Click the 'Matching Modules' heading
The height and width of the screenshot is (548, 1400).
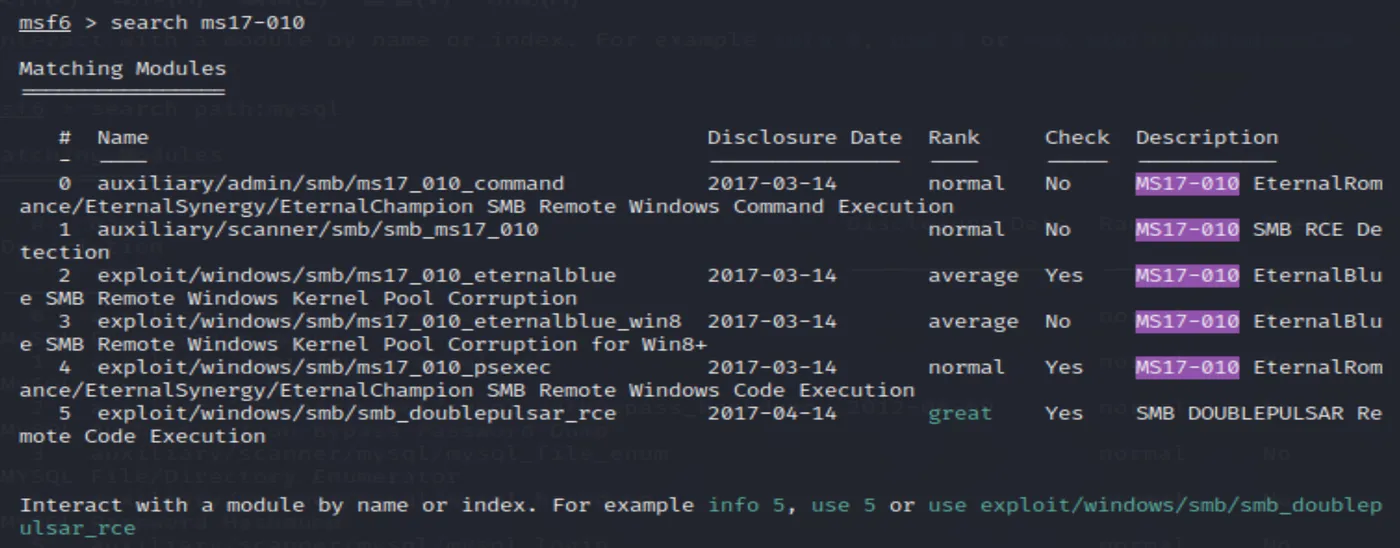122,69
